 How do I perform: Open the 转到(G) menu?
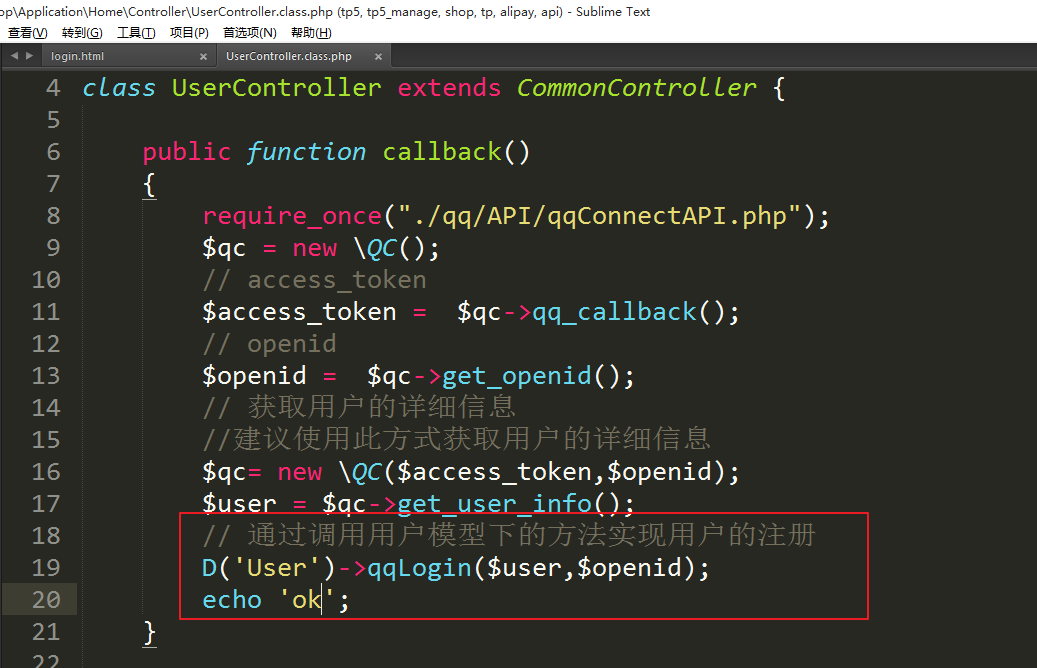click(x=82, y=33)
